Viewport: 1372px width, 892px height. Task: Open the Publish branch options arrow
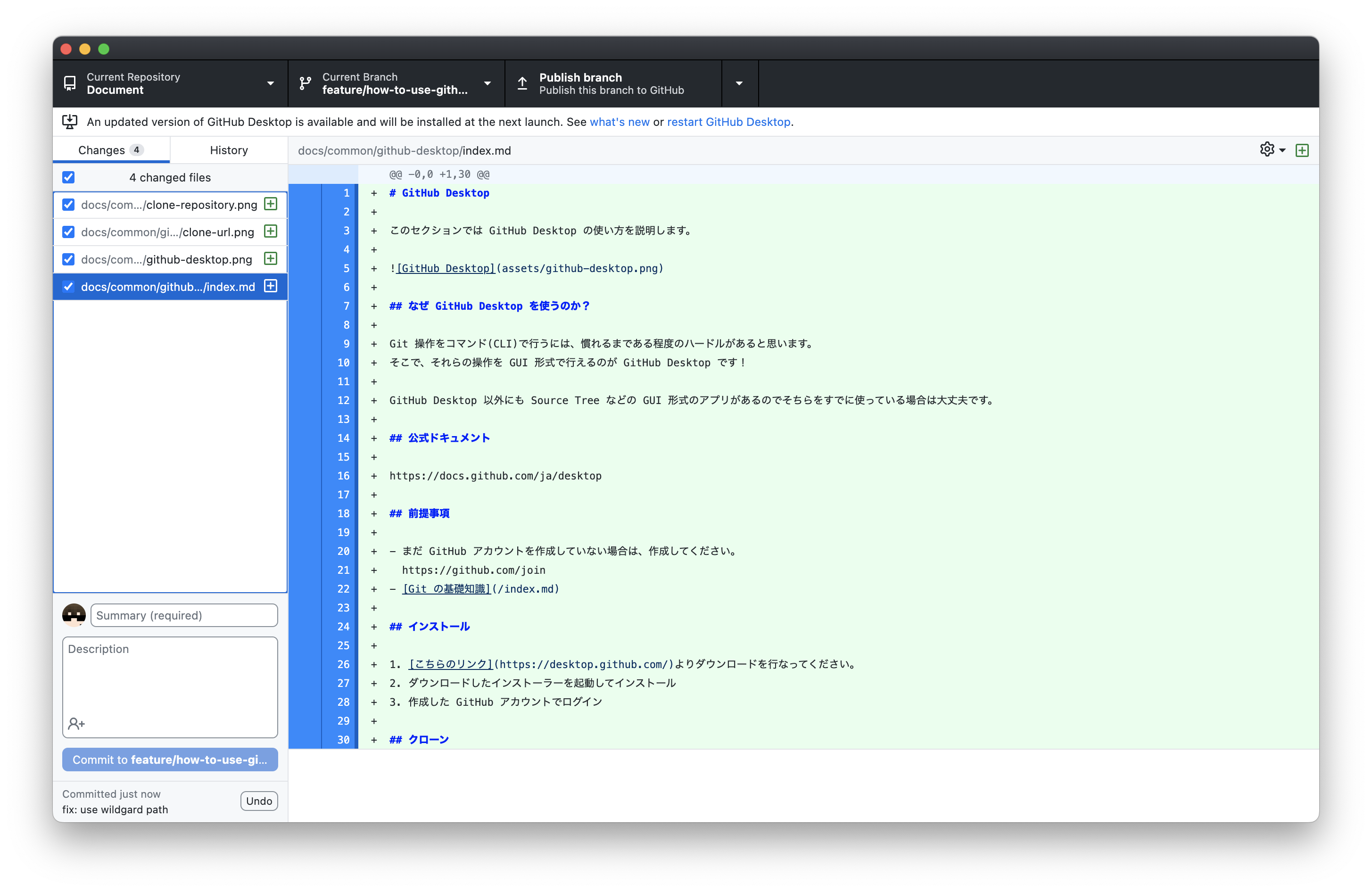pyautogui.click(x=740, y=83)
